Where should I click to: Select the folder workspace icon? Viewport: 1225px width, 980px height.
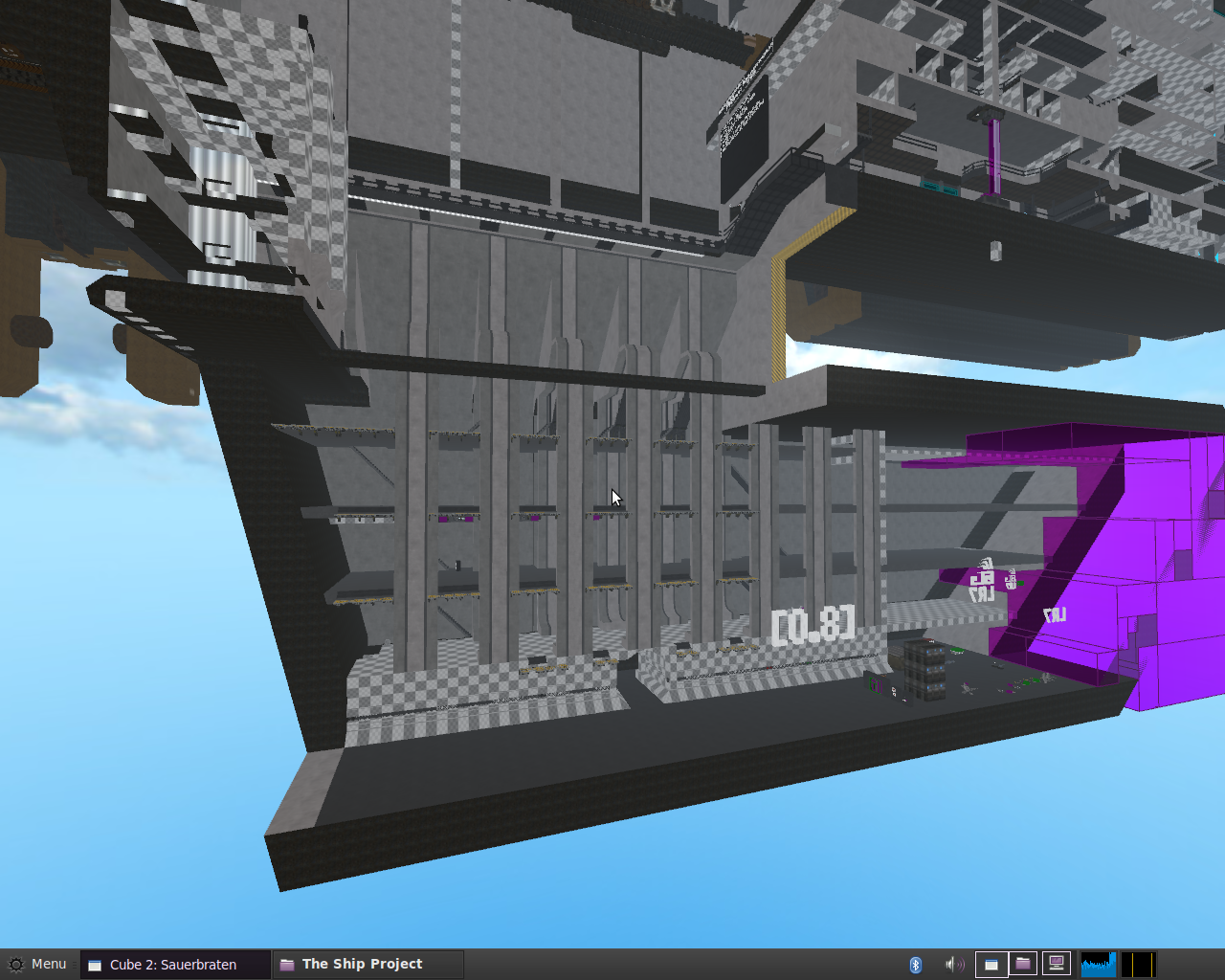pos(1023,964)
